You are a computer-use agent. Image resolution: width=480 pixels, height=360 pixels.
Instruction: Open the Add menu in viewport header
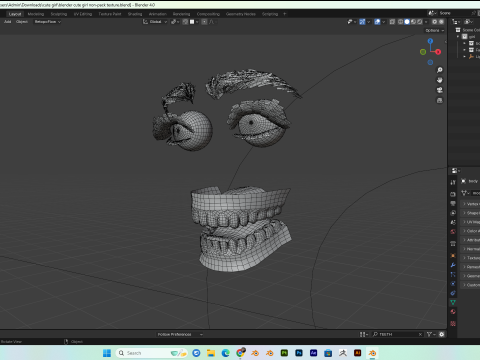click(7, 22)
